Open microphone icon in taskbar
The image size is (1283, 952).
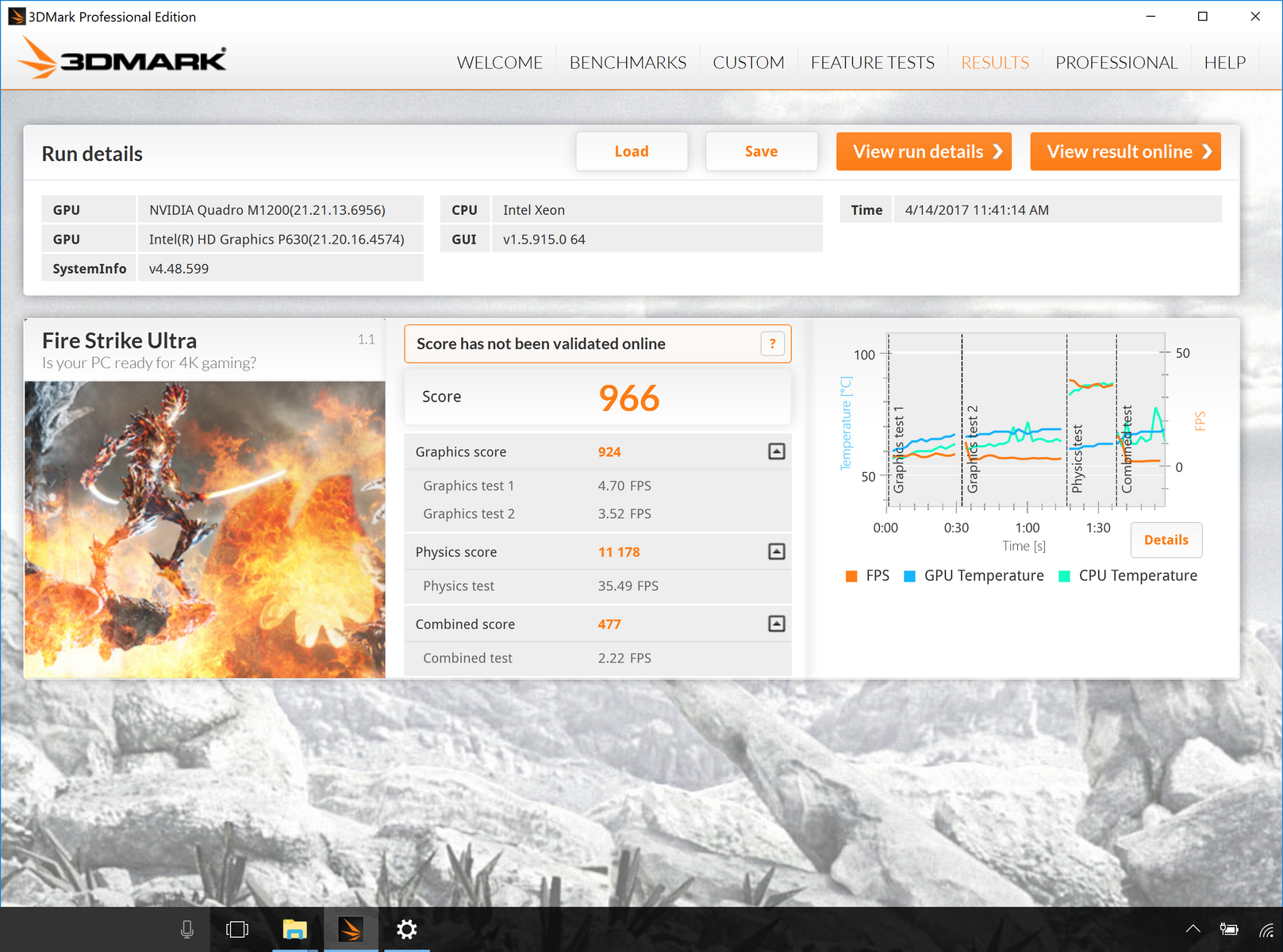coord(187,929)
